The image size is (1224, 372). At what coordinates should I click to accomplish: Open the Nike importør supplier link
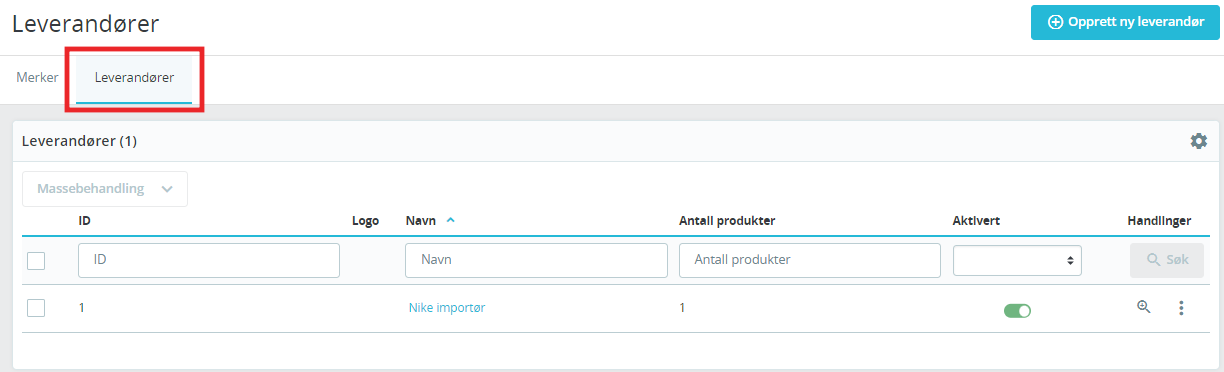click(x=447, y=308)
